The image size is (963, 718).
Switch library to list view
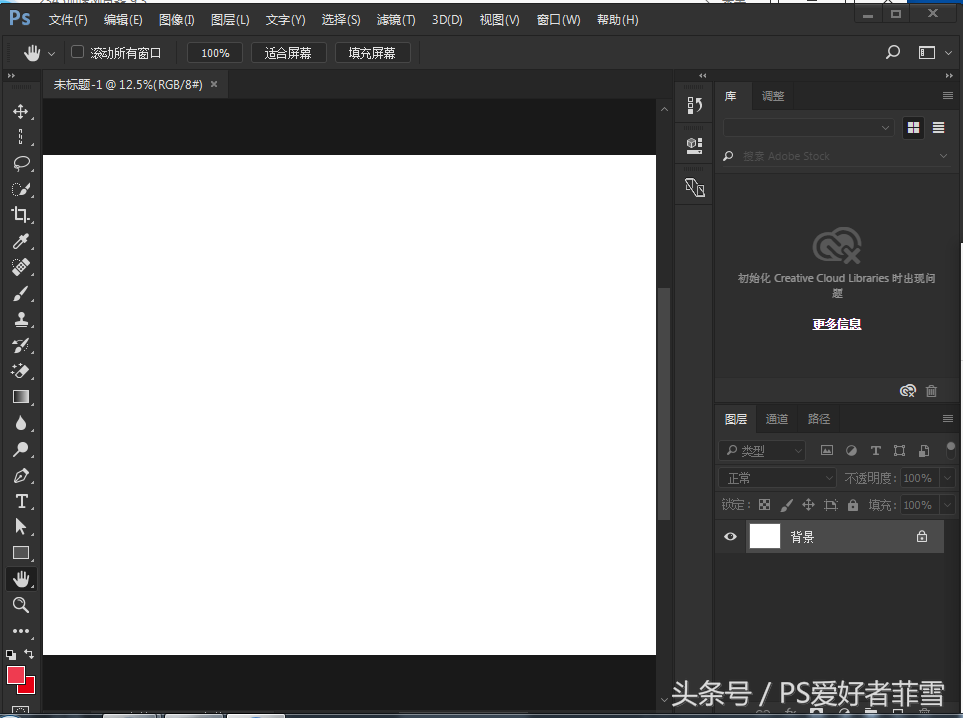938,128
